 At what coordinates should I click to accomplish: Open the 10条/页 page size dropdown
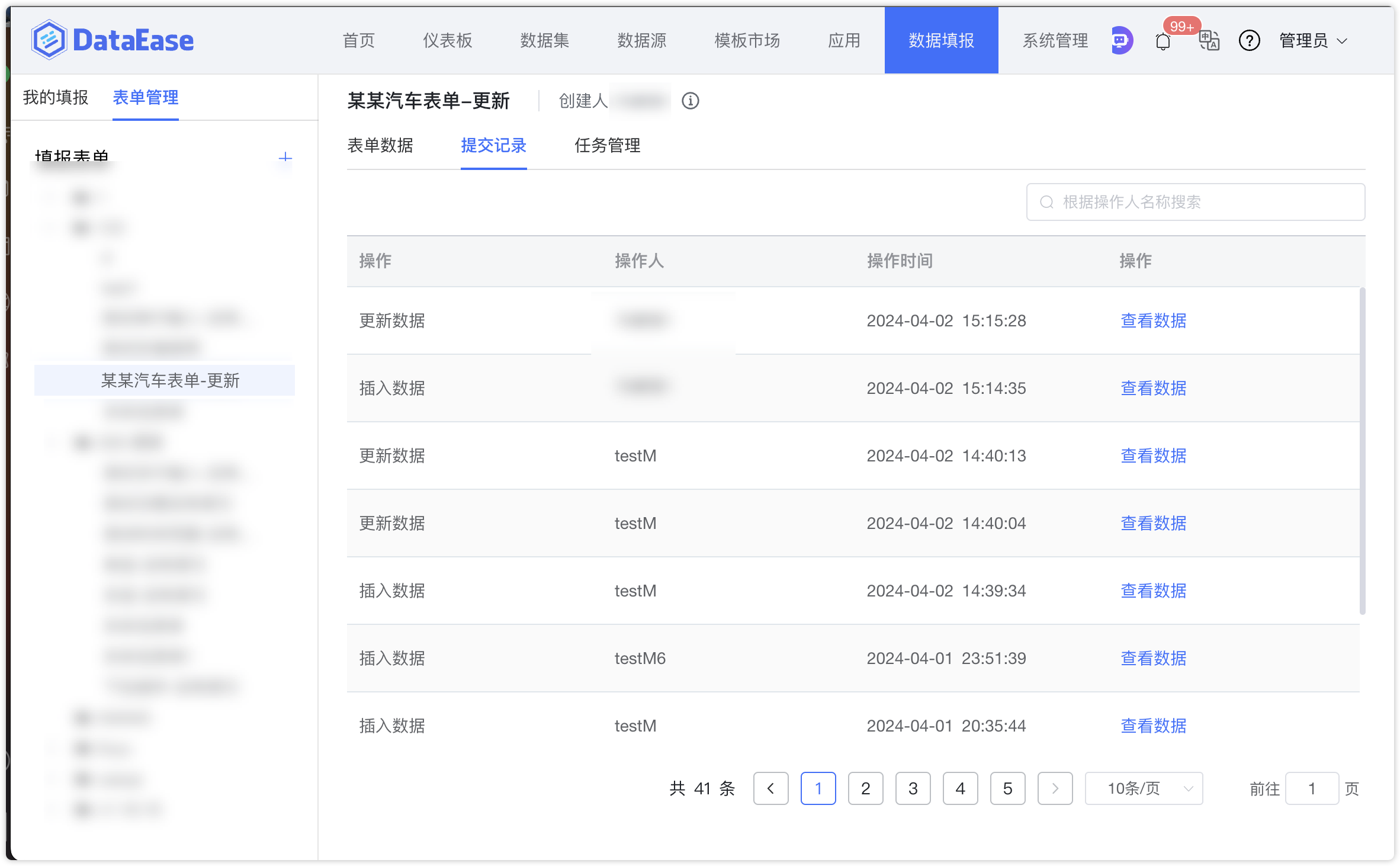click(1144, 788)
